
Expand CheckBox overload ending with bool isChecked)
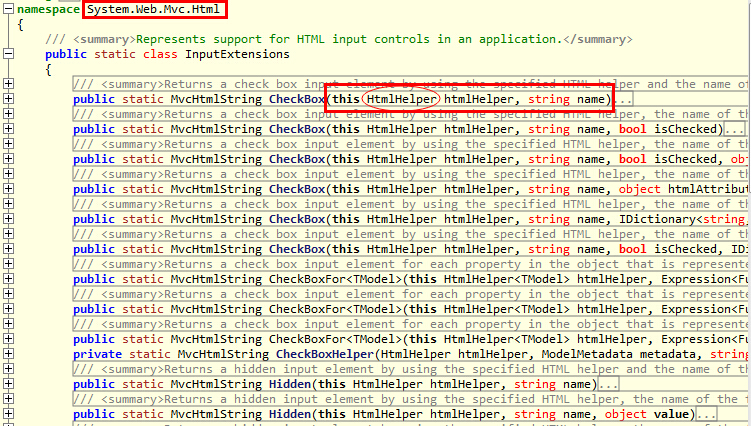[x=8, y=129]
